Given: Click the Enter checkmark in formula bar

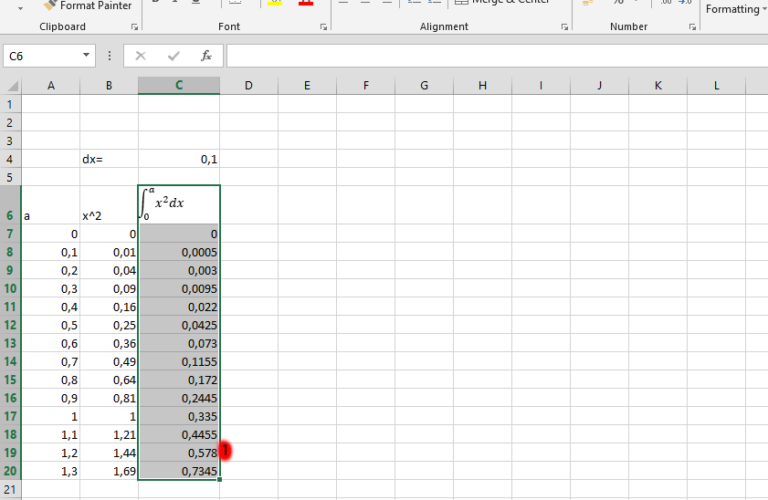Looking at the screenshot, I should pyautogui.click(x=173, y=56).
